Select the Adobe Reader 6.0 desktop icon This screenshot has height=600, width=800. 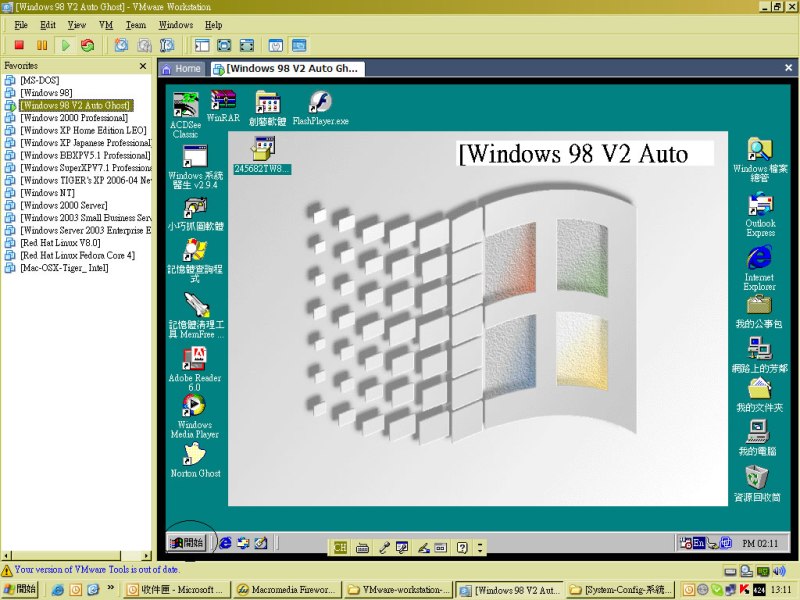pyautogui.click(x=194, y=369)
